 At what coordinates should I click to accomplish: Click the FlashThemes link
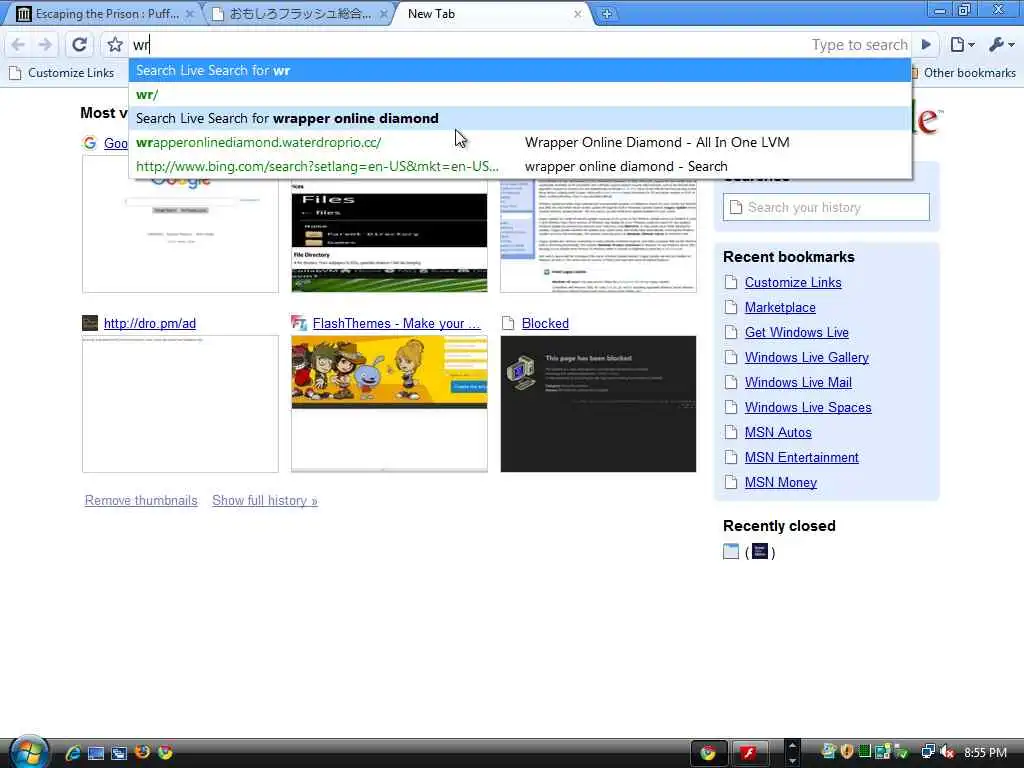(396, 323)
